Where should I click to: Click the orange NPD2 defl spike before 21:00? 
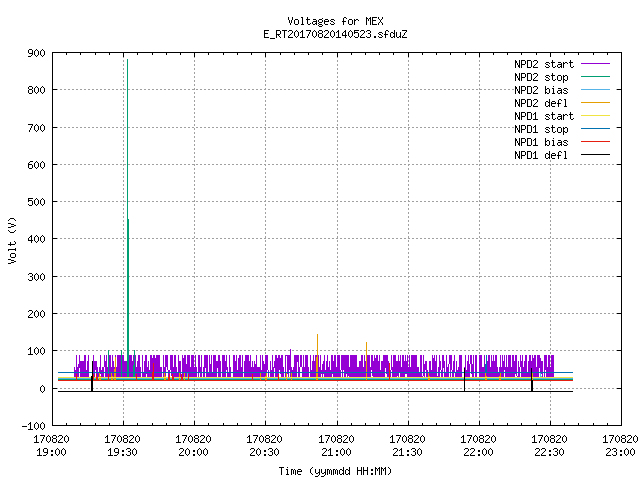click(317, 357)
